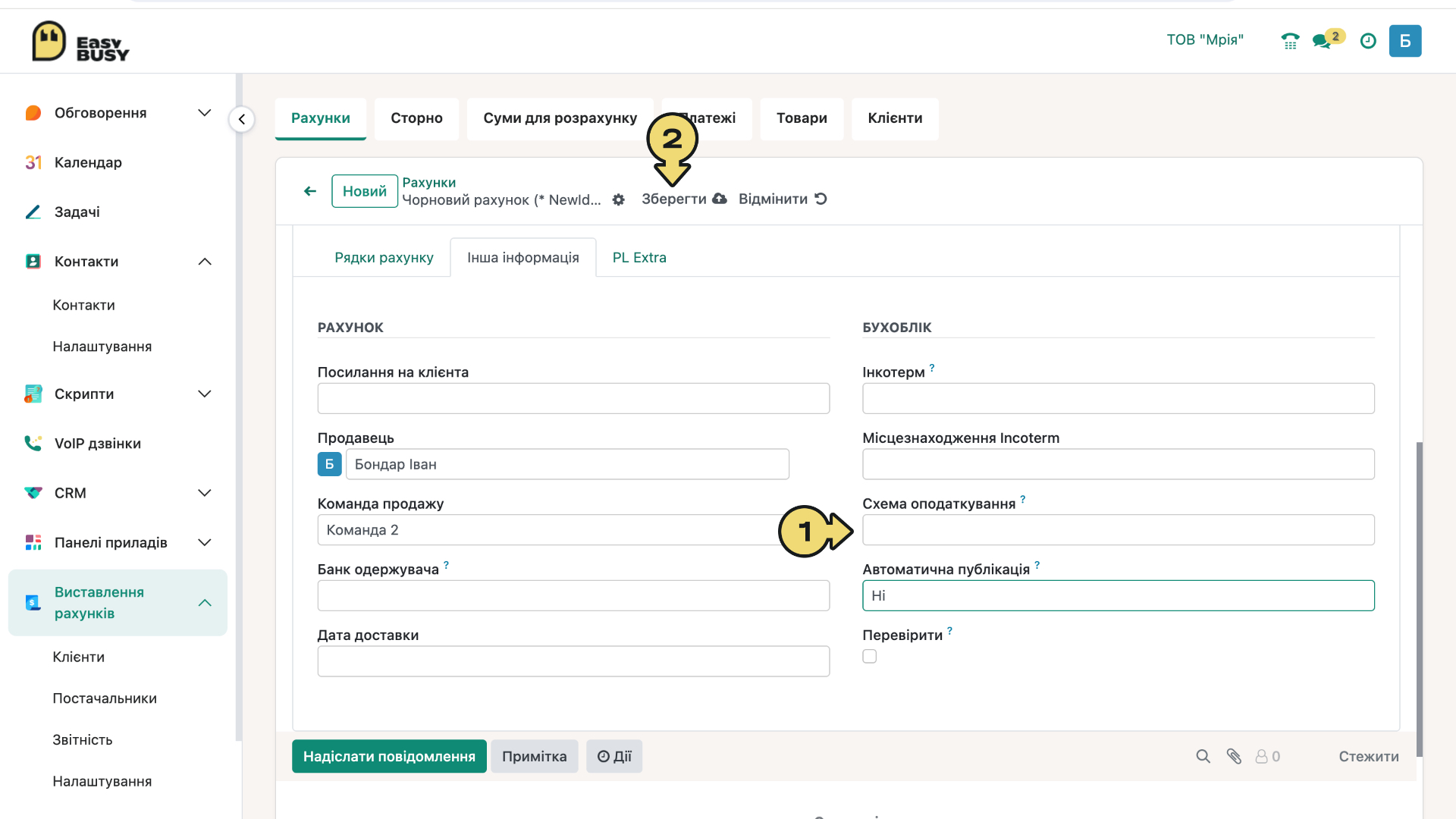Expand the CRM menu chevron
Screen dimensions: 1456x819
pyautogui.click(x=204, y=493)
